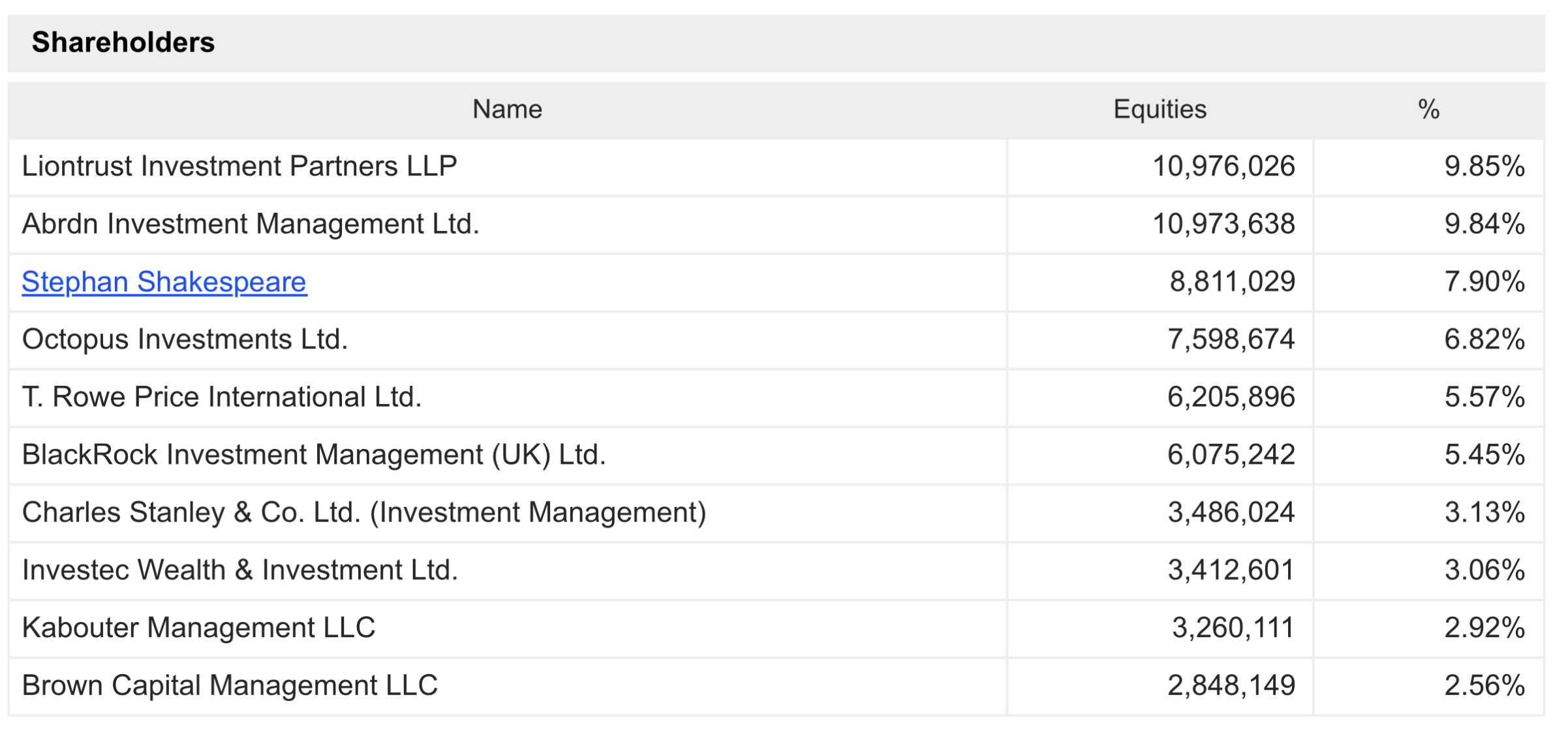Image resolution: width=1568 pixels, height=746 pixels.
Task: Click the Shareholders section title
Action: [123, 42]
